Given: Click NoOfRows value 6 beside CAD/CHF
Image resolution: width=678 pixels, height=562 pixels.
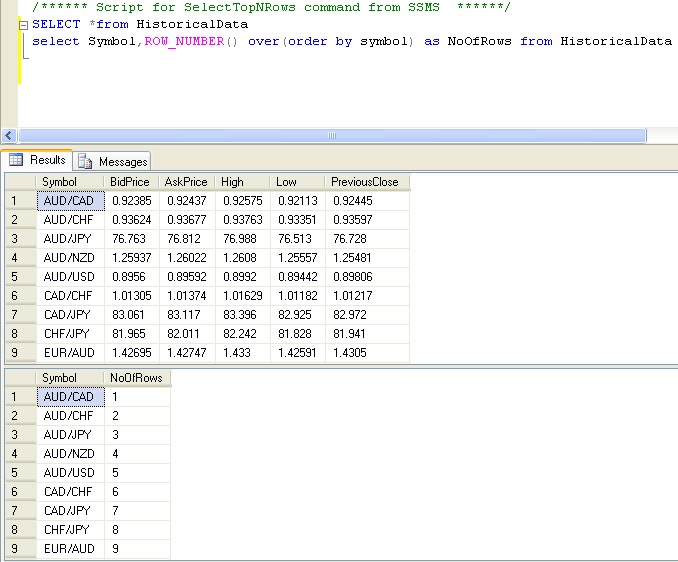Looking at the screenshot, I should pos(138,492).
